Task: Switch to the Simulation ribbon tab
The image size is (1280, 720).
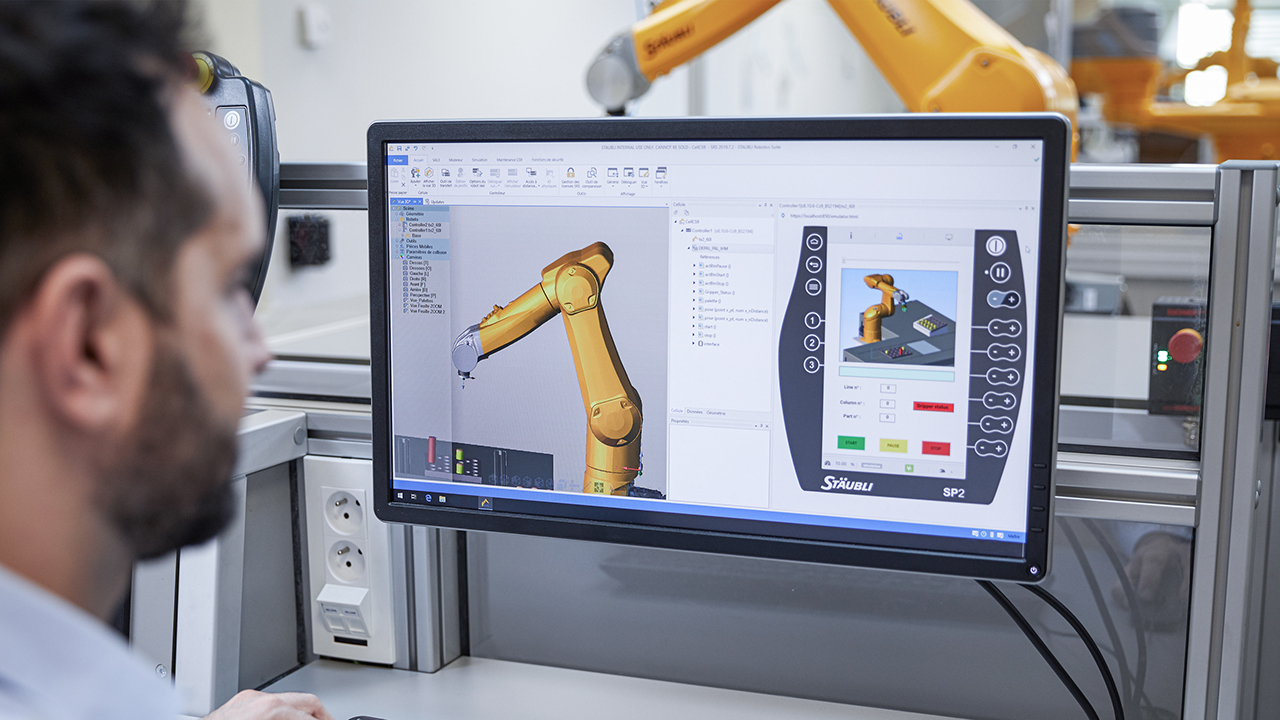Action: [x=480, y=160]
